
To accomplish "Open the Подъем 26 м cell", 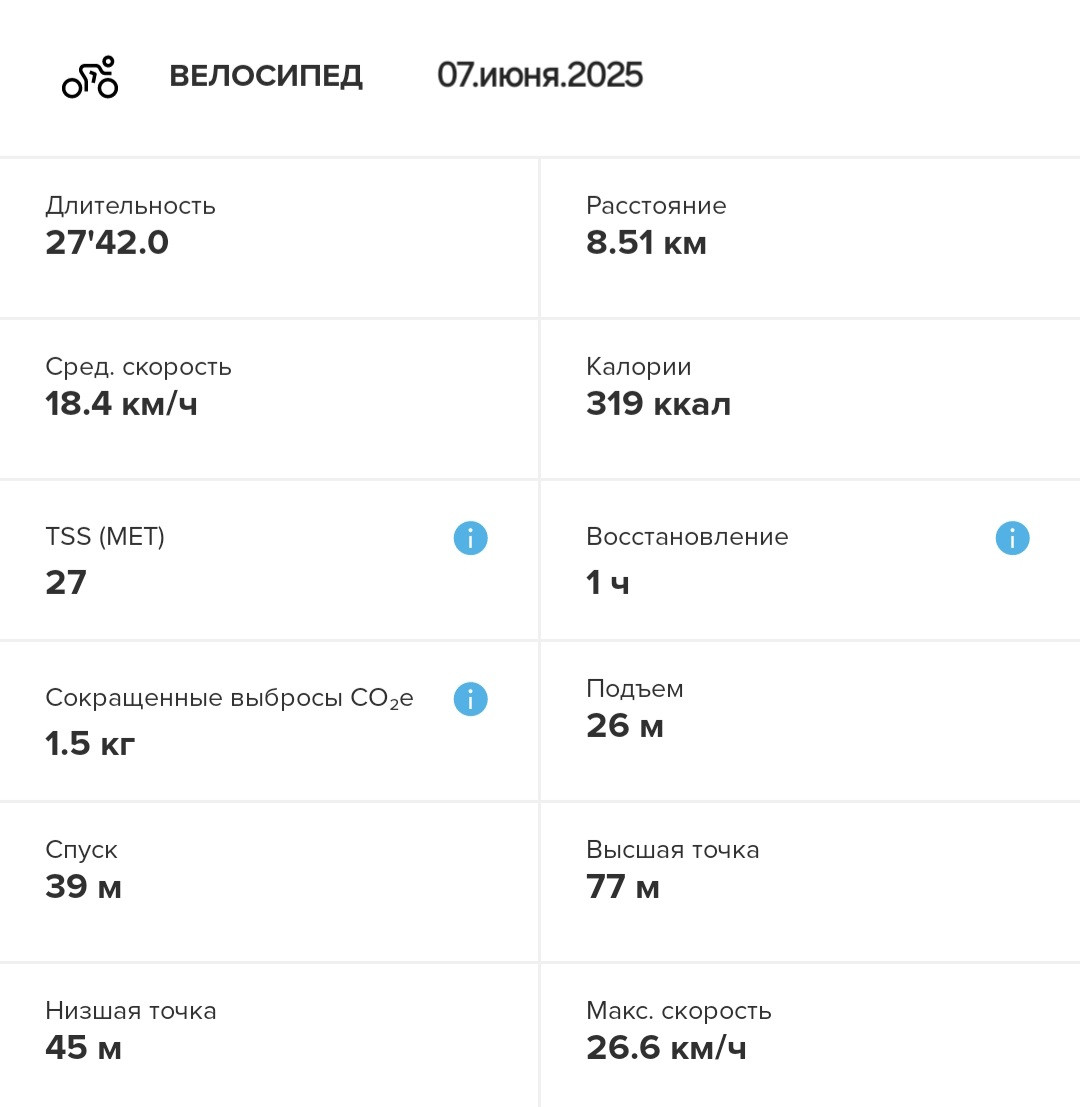I will [810, 722].
